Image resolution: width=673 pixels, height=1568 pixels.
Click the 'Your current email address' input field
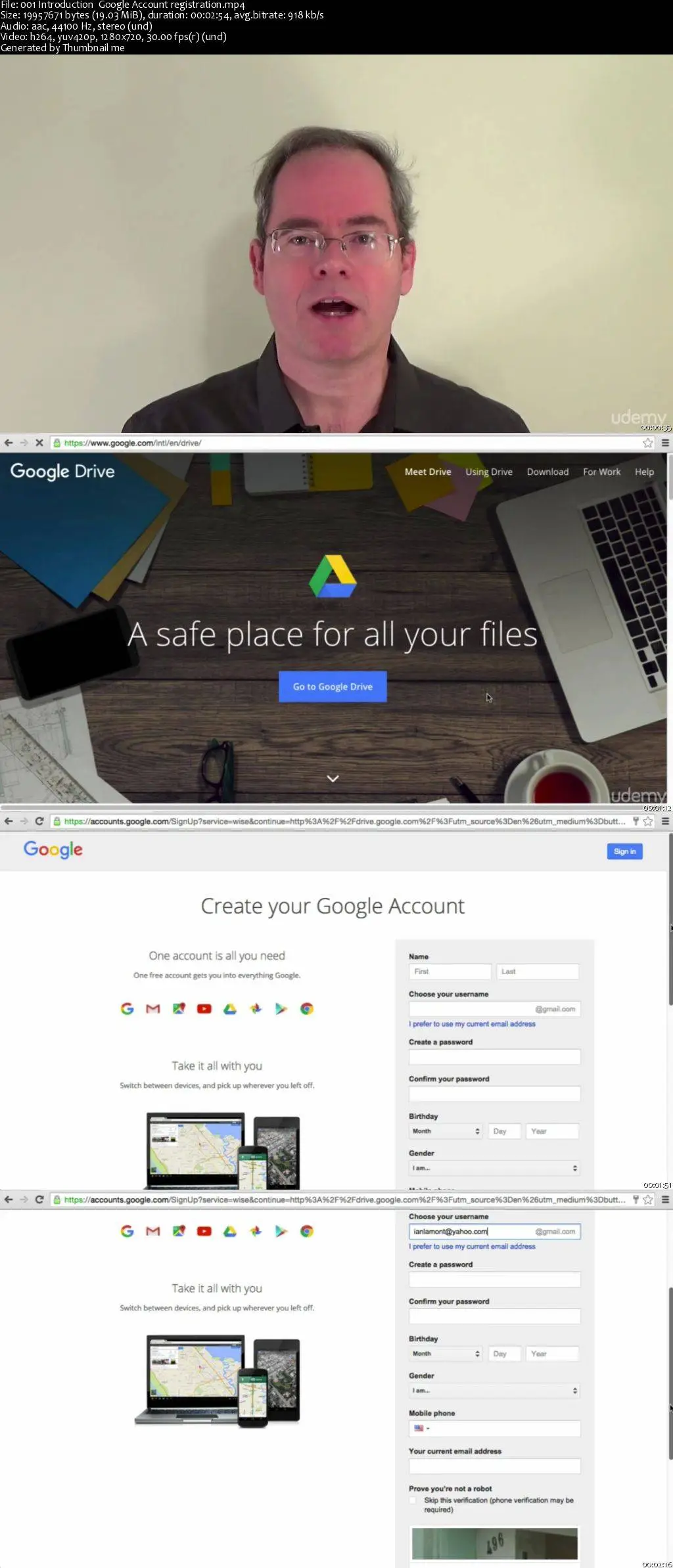click(x=494, y=1466)
